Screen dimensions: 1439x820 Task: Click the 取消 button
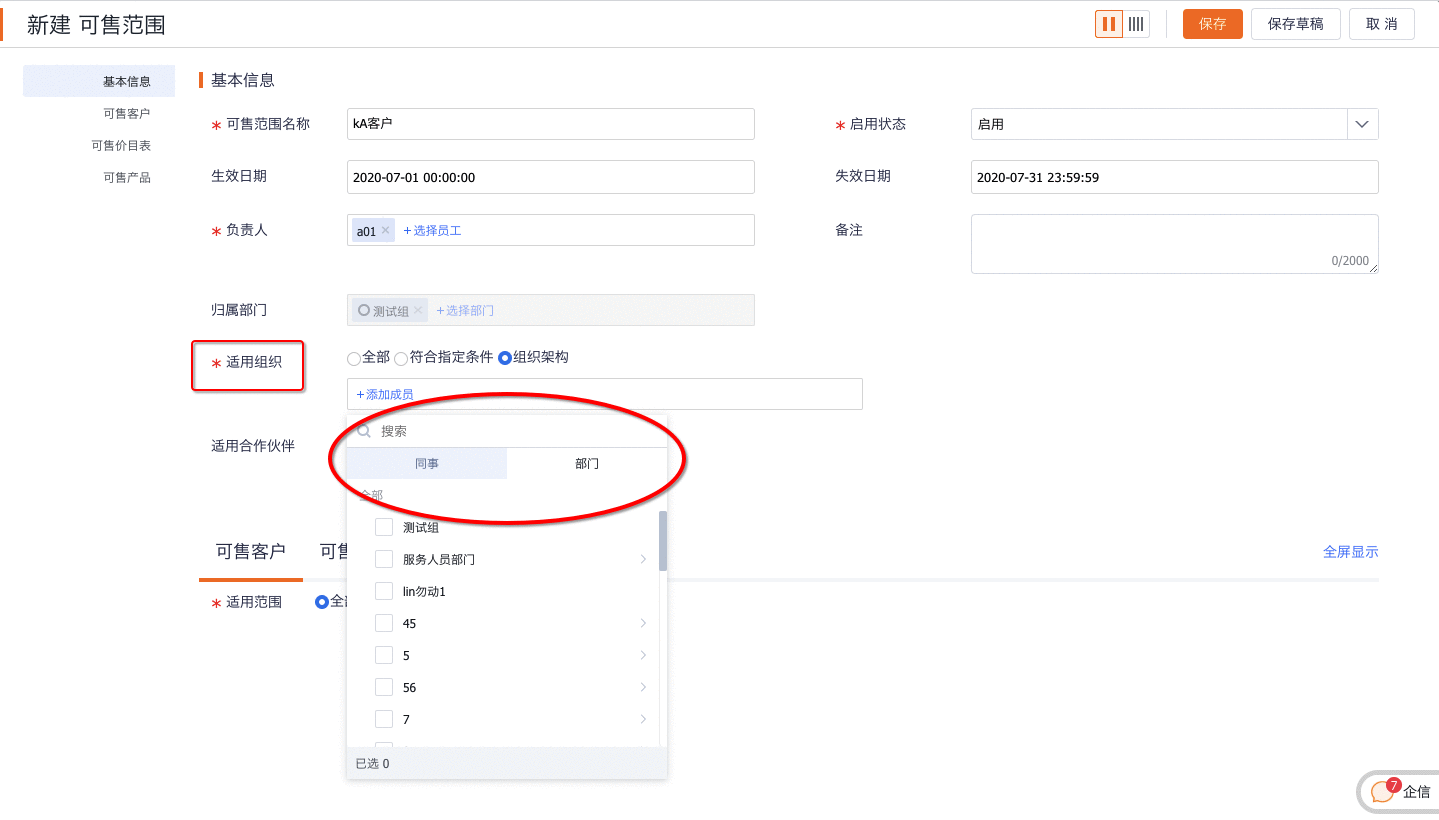[x=1382, y=24]
